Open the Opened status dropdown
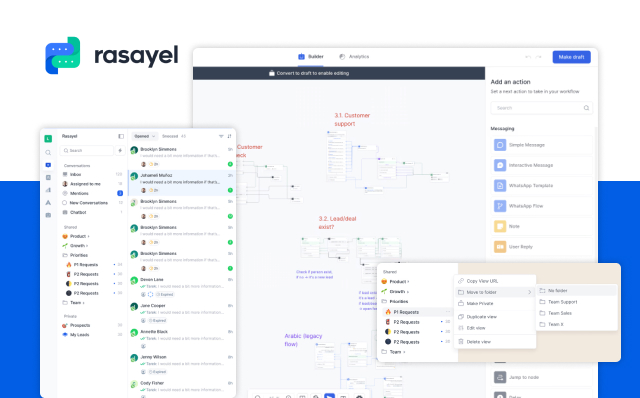640x398 pixels. (144, 136)
